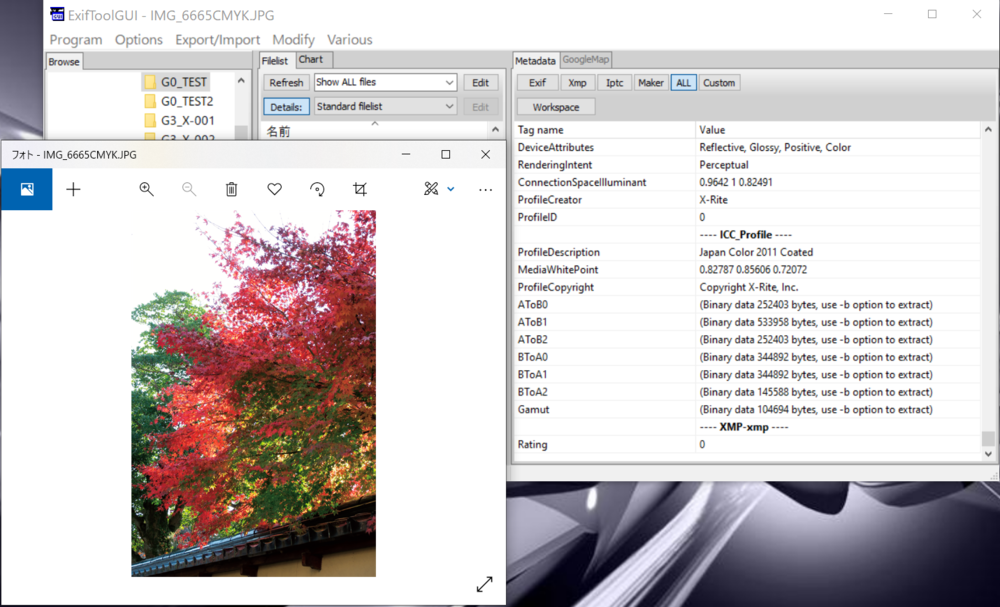Open 'See all photos' via the image icon
This screenshot has width=1000, height=607.
click(x=26, y=189)
